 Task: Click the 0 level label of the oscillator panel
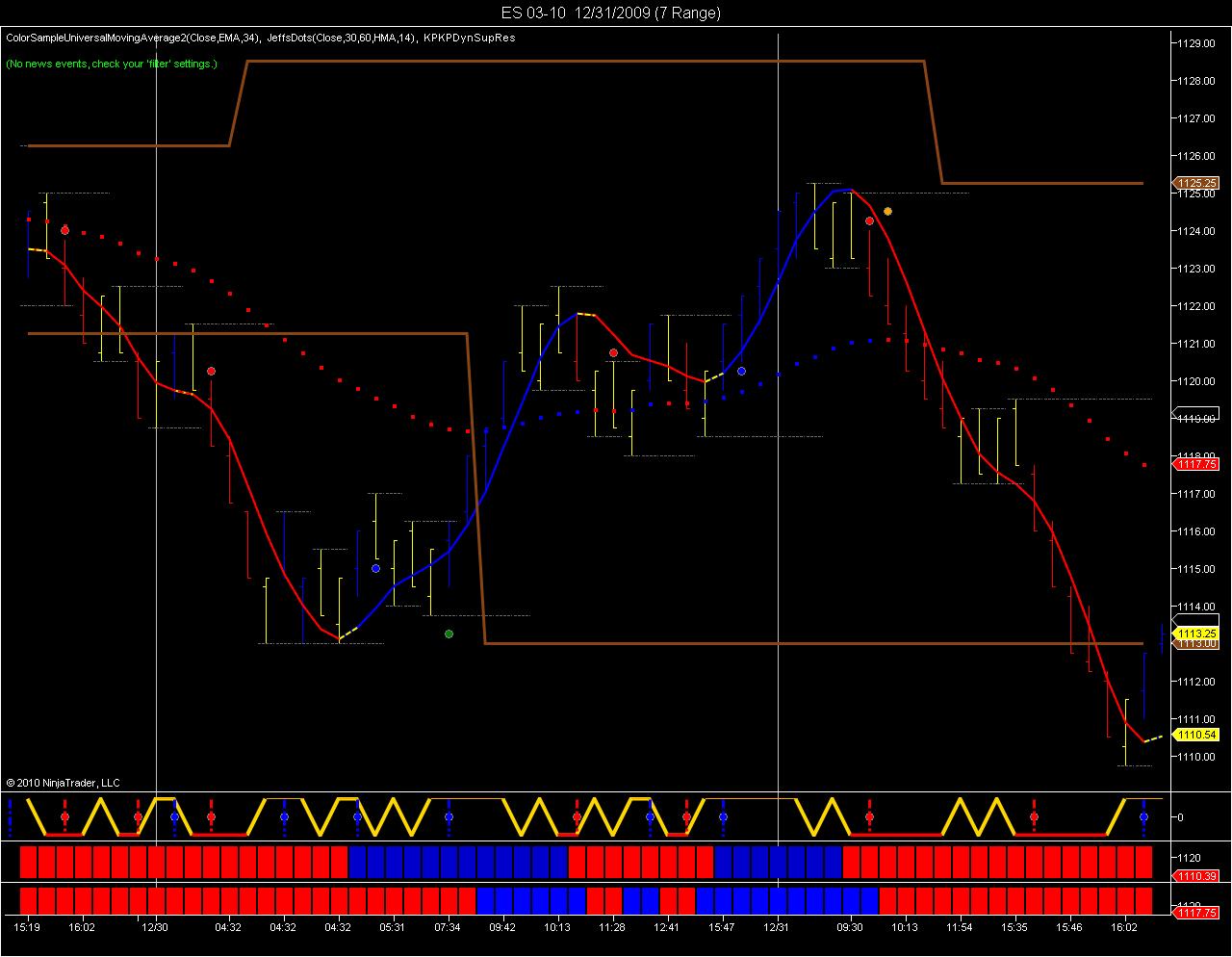[x=1181, y=817]
